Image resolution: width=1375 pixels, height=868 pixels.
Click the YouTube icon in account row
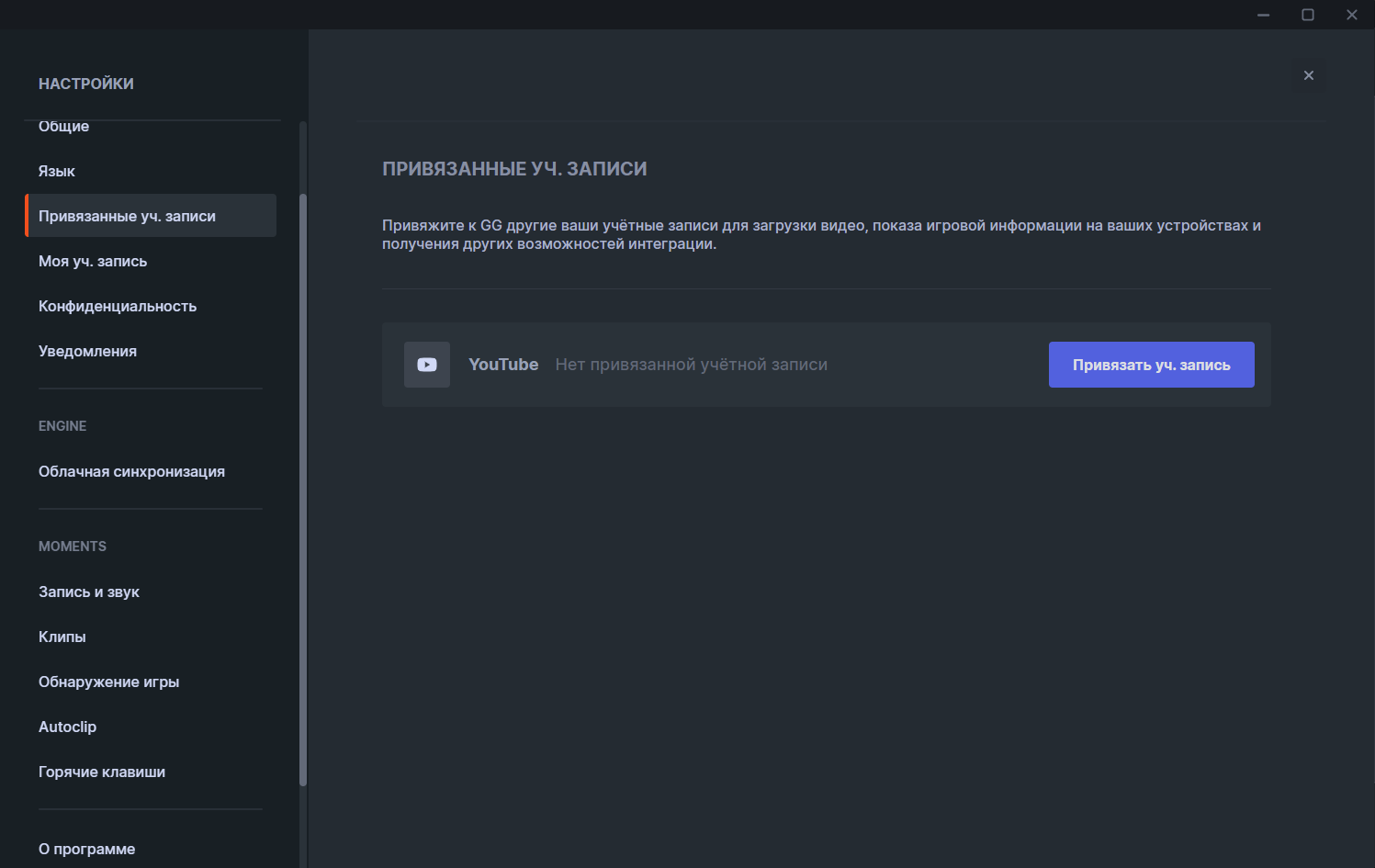[x=427, y=365]
